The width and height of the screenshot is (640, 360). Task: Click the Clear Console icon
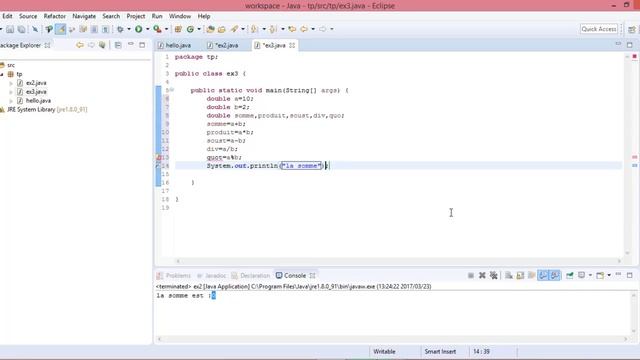509,276
